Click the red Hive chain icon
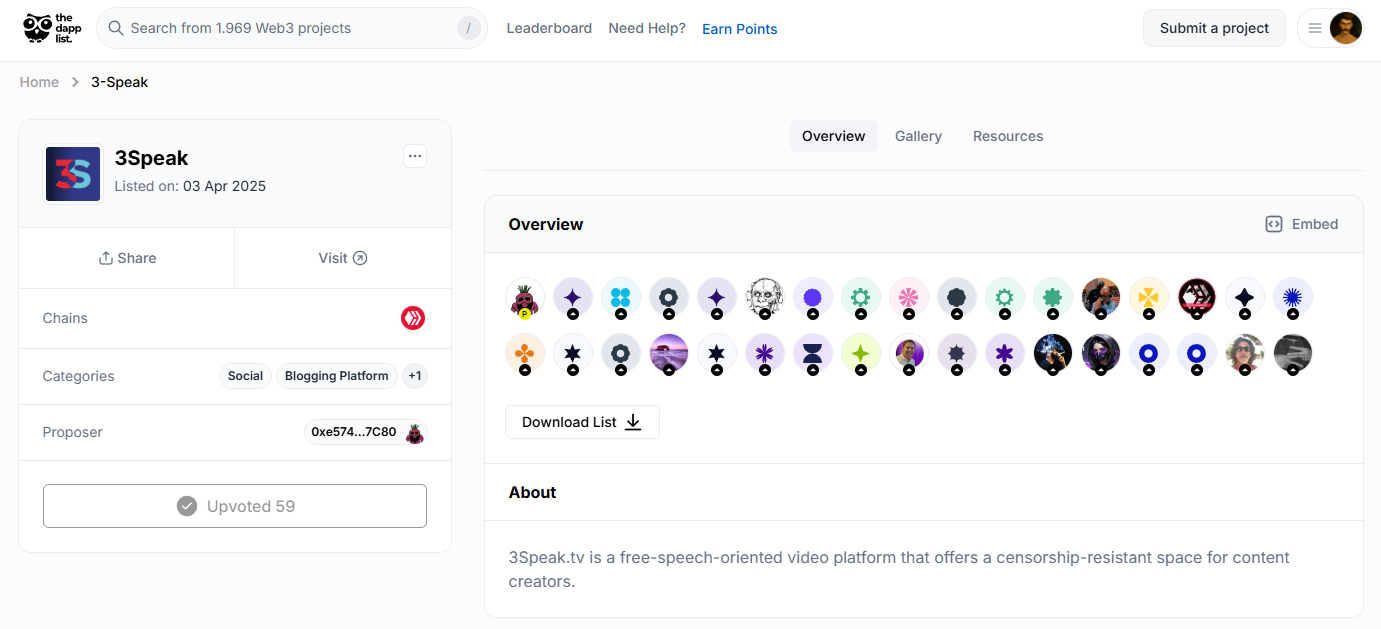Image resolution: width=1381 pixels, height=629 pixels. pos(413,318)
